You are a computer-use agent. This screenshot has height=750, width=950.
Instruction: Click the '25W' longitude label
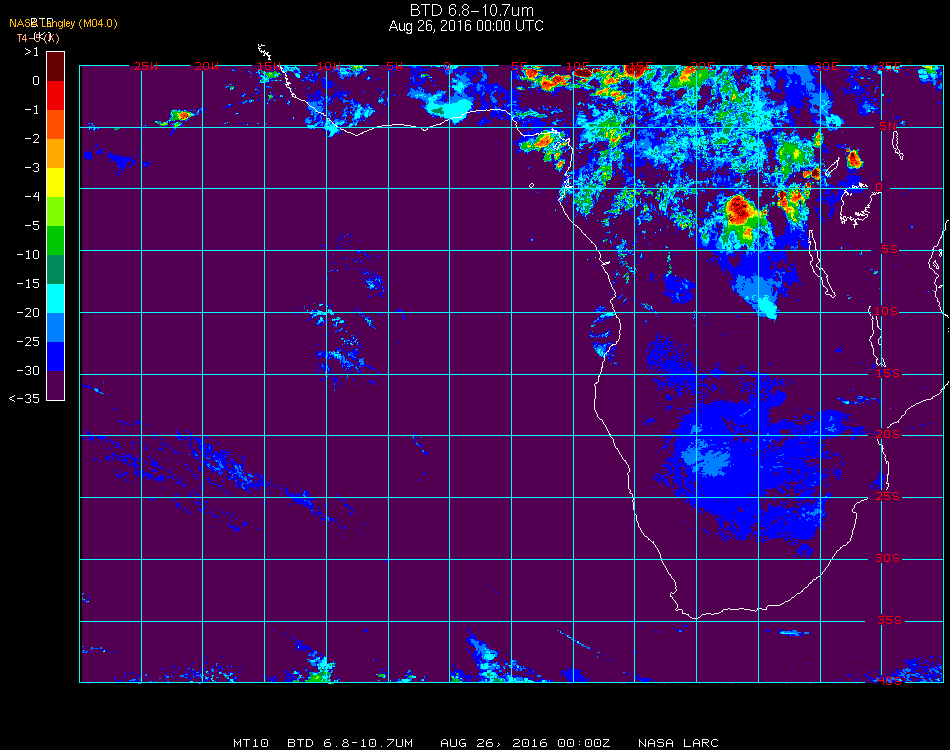click(x=145, y=66)
